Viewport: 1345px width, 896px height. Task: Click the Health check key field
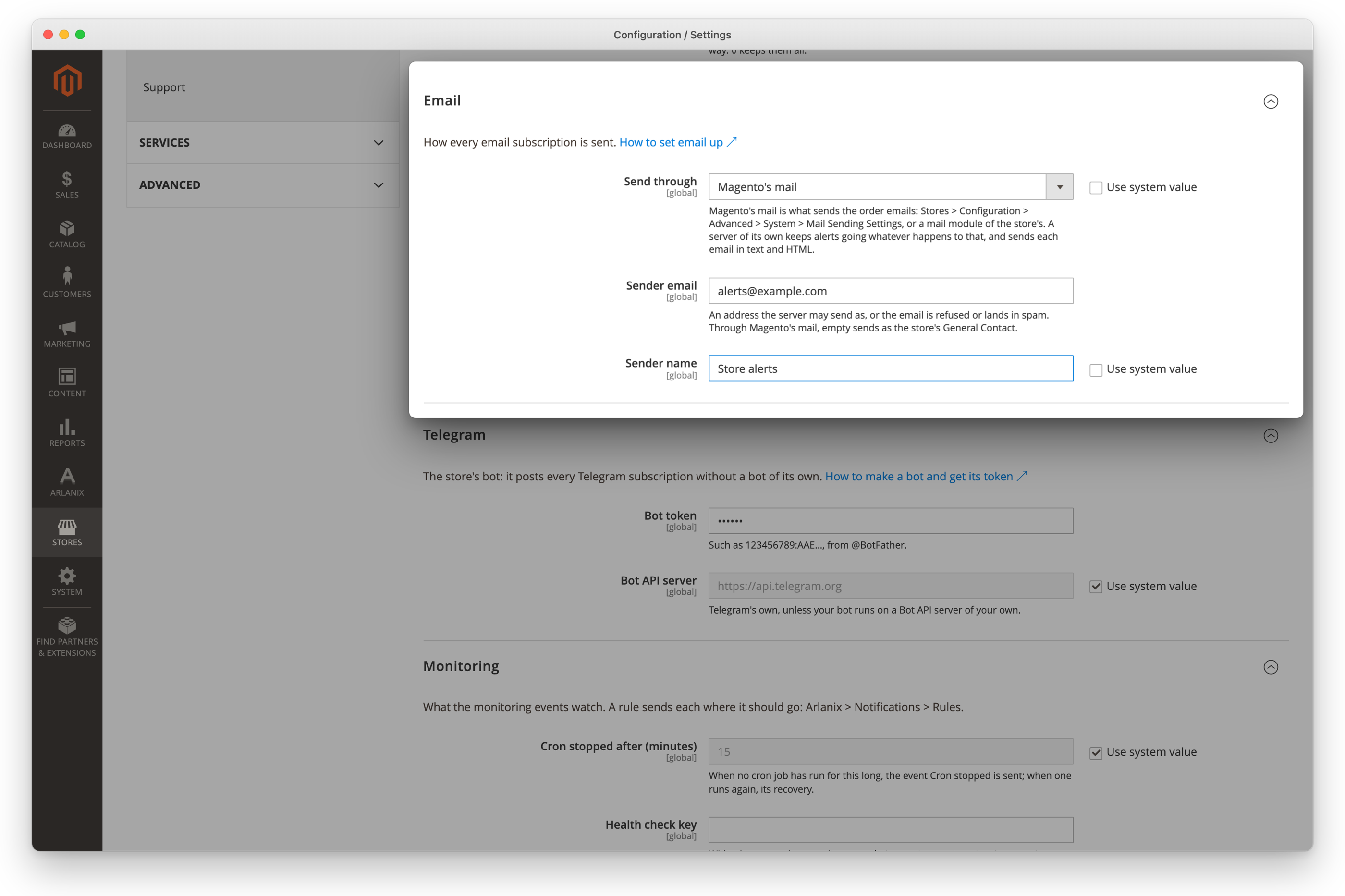click(x=890, y=830)
